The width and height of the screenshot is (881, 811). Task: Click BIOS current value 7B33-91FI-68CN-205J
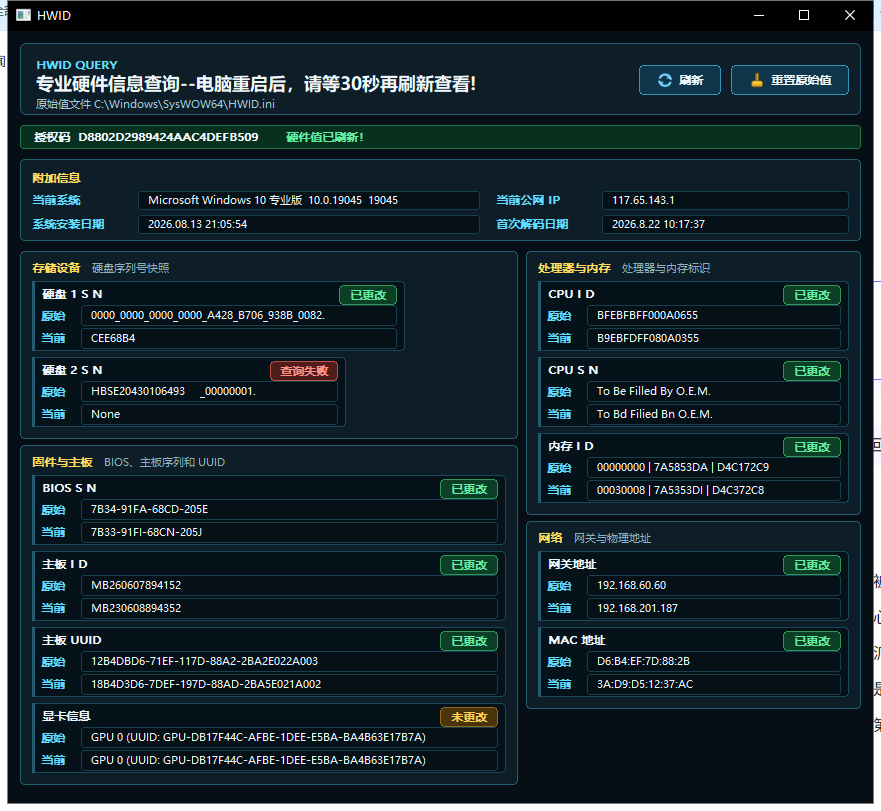(289, 532)
